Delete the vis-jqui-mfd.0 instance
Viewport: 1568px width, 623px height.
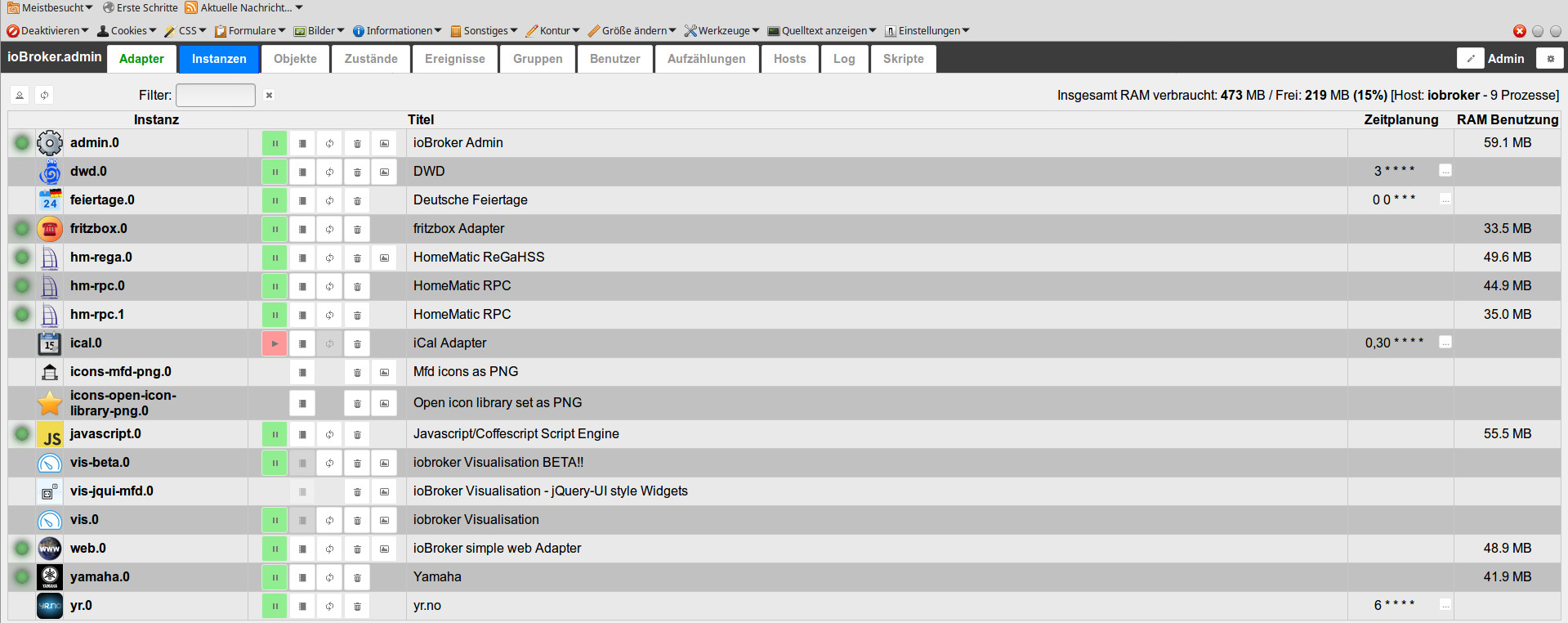(357, 491)
